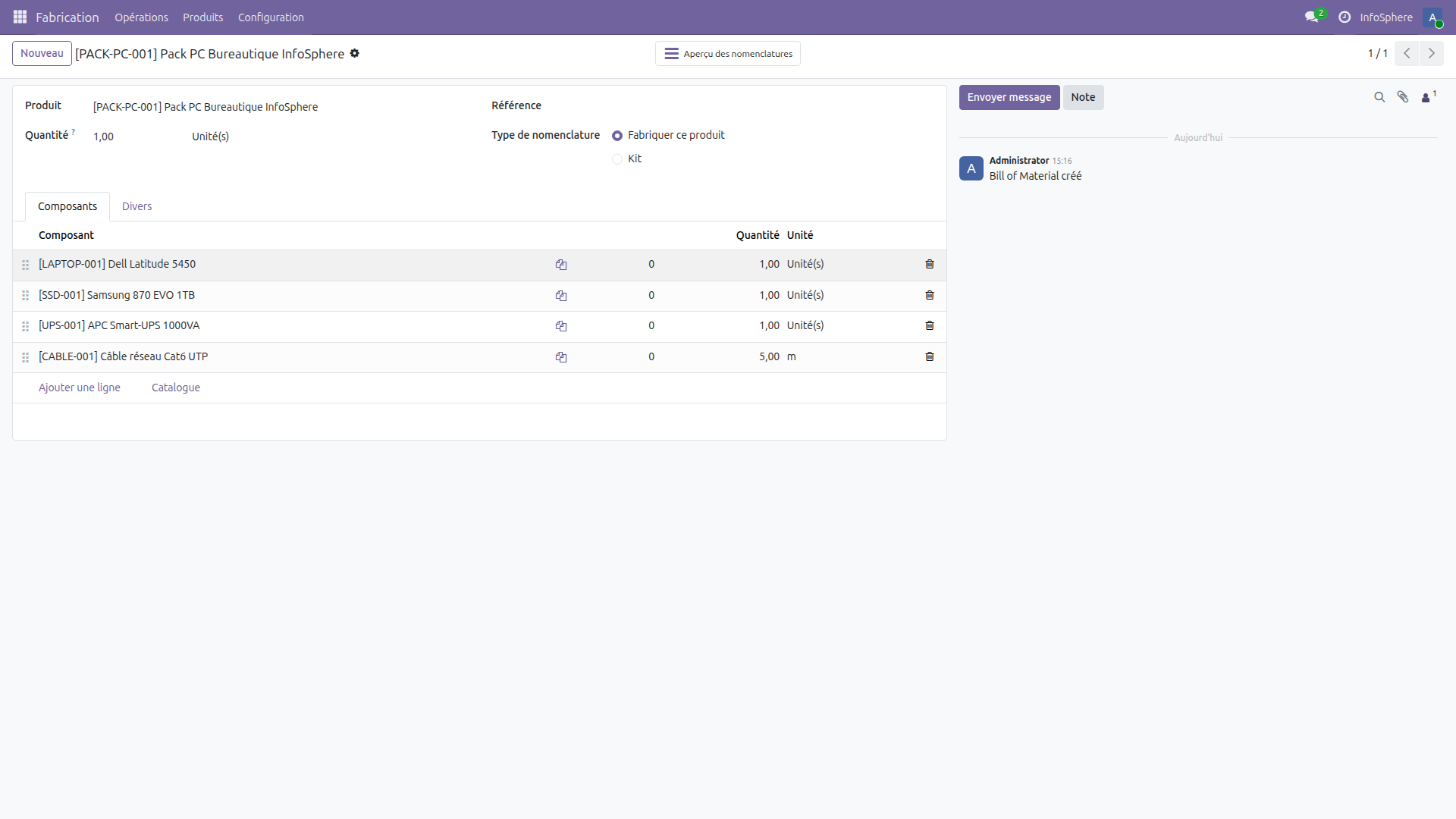Click the attachments paperclip icon
Viewport: 1456px width, 819px height.
(1403, 97)
